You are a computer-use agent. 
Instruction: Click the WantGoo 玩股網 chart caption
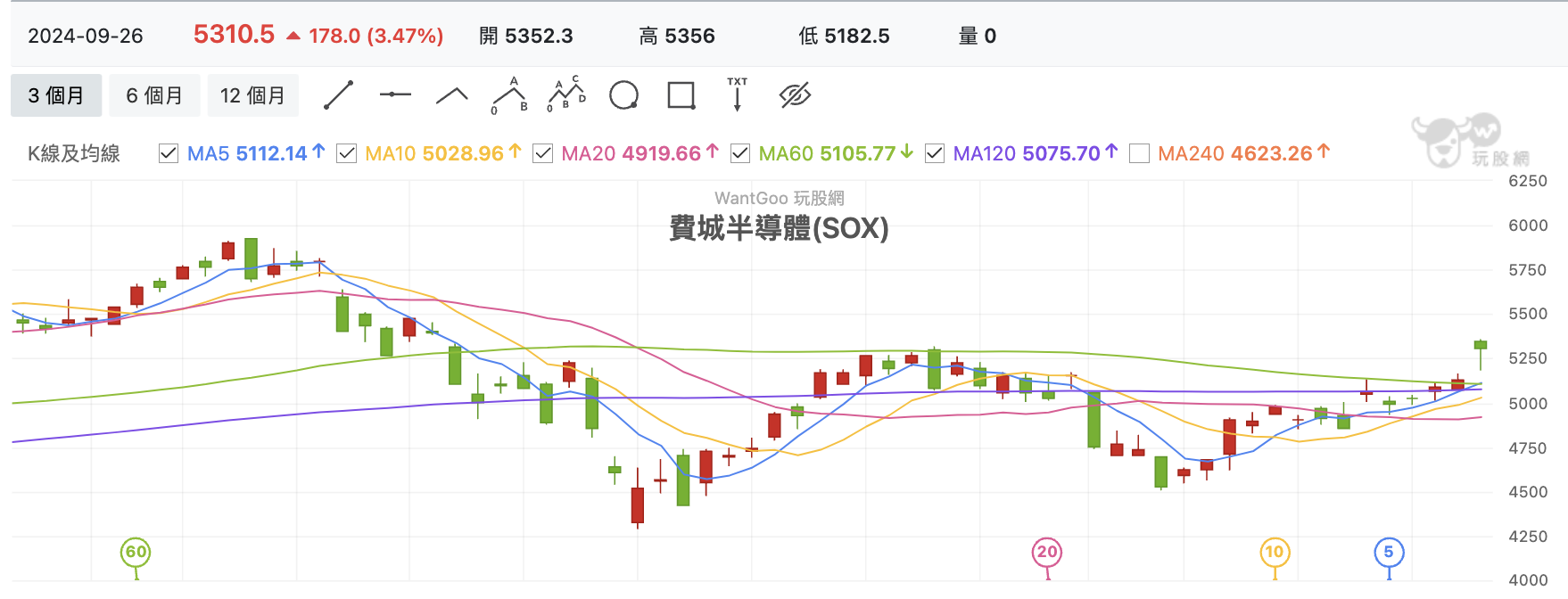779,198
